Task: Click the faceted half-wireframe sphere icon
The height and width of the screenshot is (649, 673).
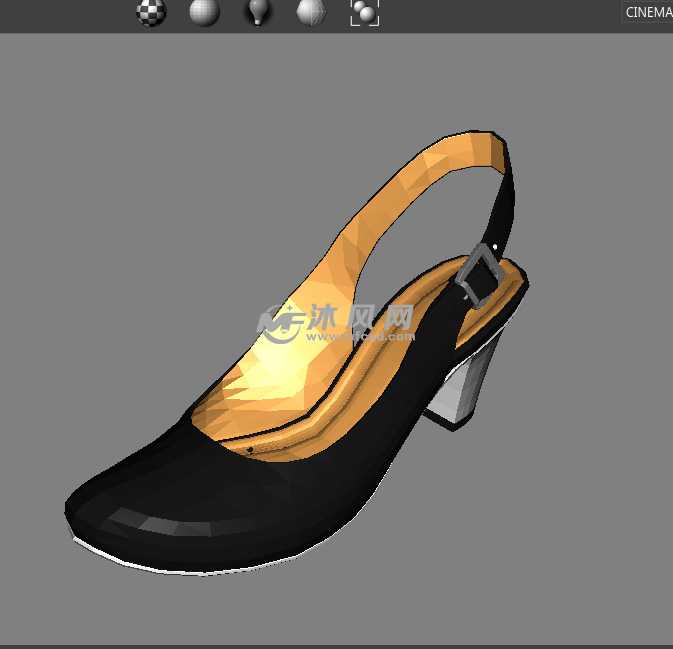Action: click(311, 13)
